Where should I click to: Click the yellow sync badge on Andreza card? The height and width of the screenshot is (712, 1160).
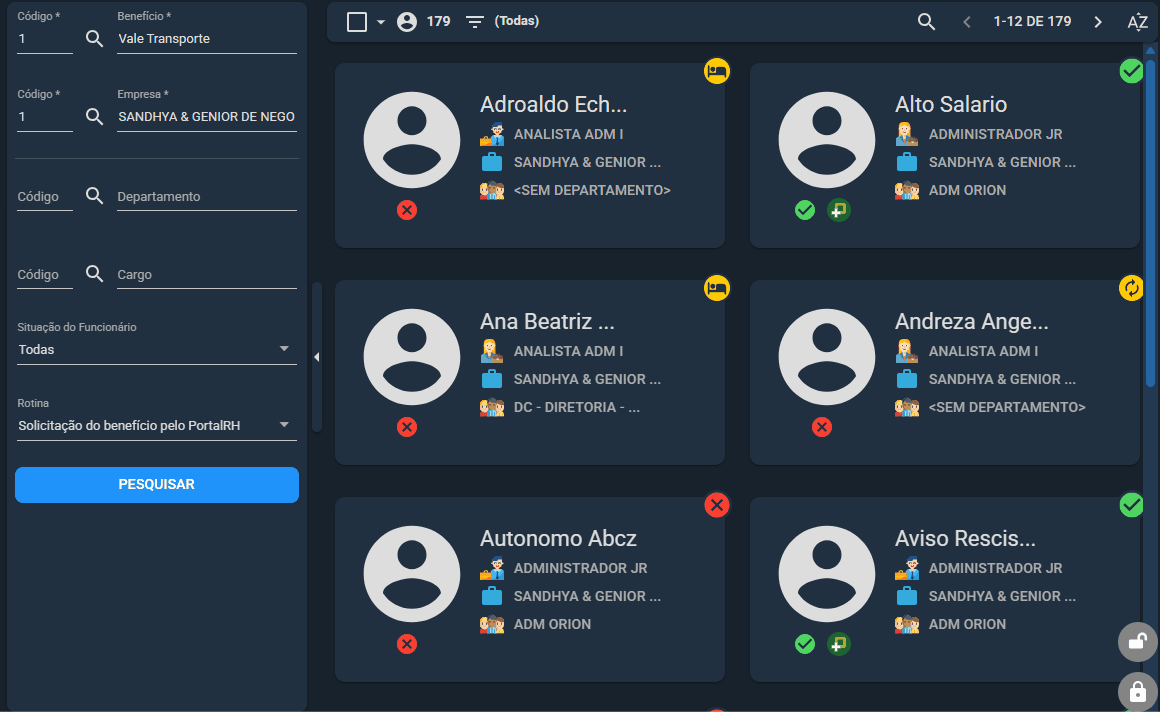click(1131, 288)
